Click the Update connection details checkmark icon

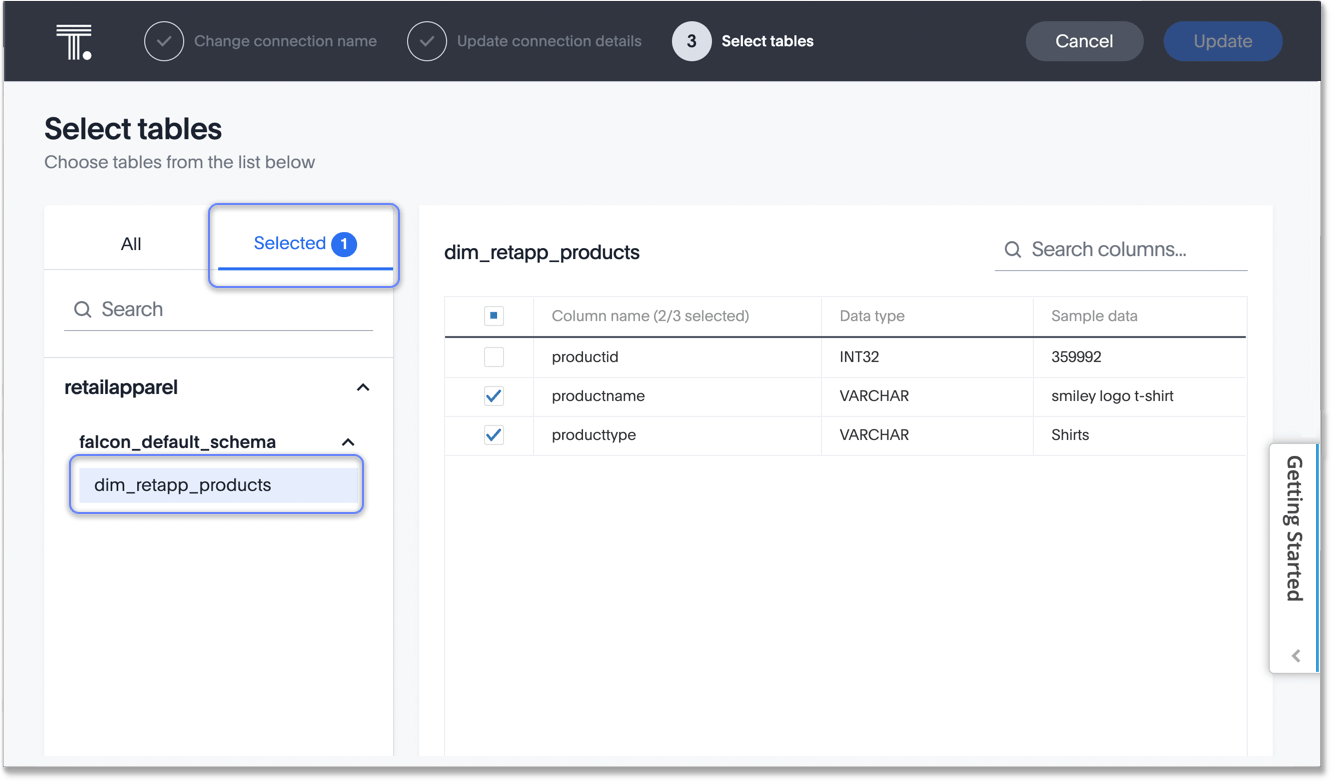pyautogui.click(x=427, y=42)
